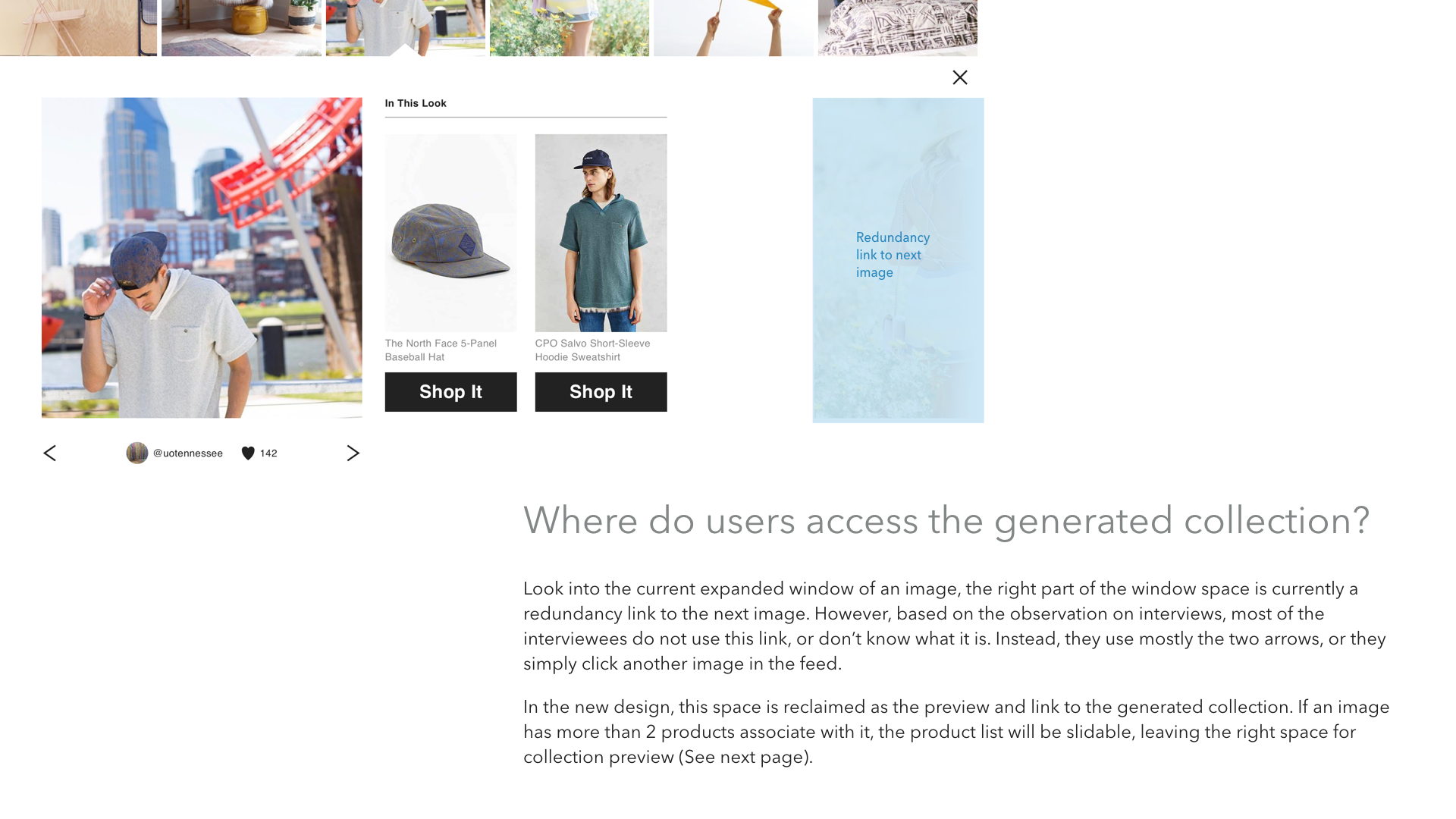Go to next image with right arrow
This screenshot has width=1456, height=819.
tap(353, 453)
